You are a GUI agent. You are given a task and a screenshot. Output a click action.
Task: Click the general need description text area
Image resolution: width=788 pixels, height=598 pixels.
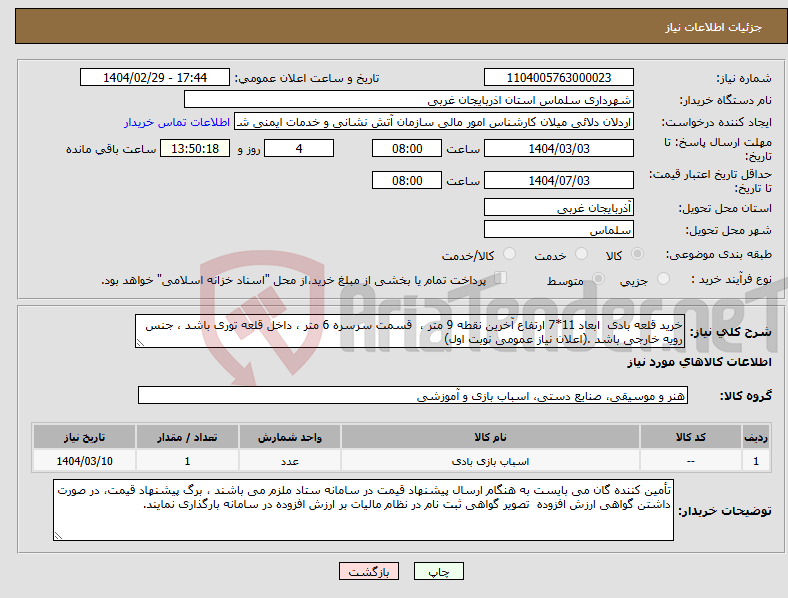410,331
